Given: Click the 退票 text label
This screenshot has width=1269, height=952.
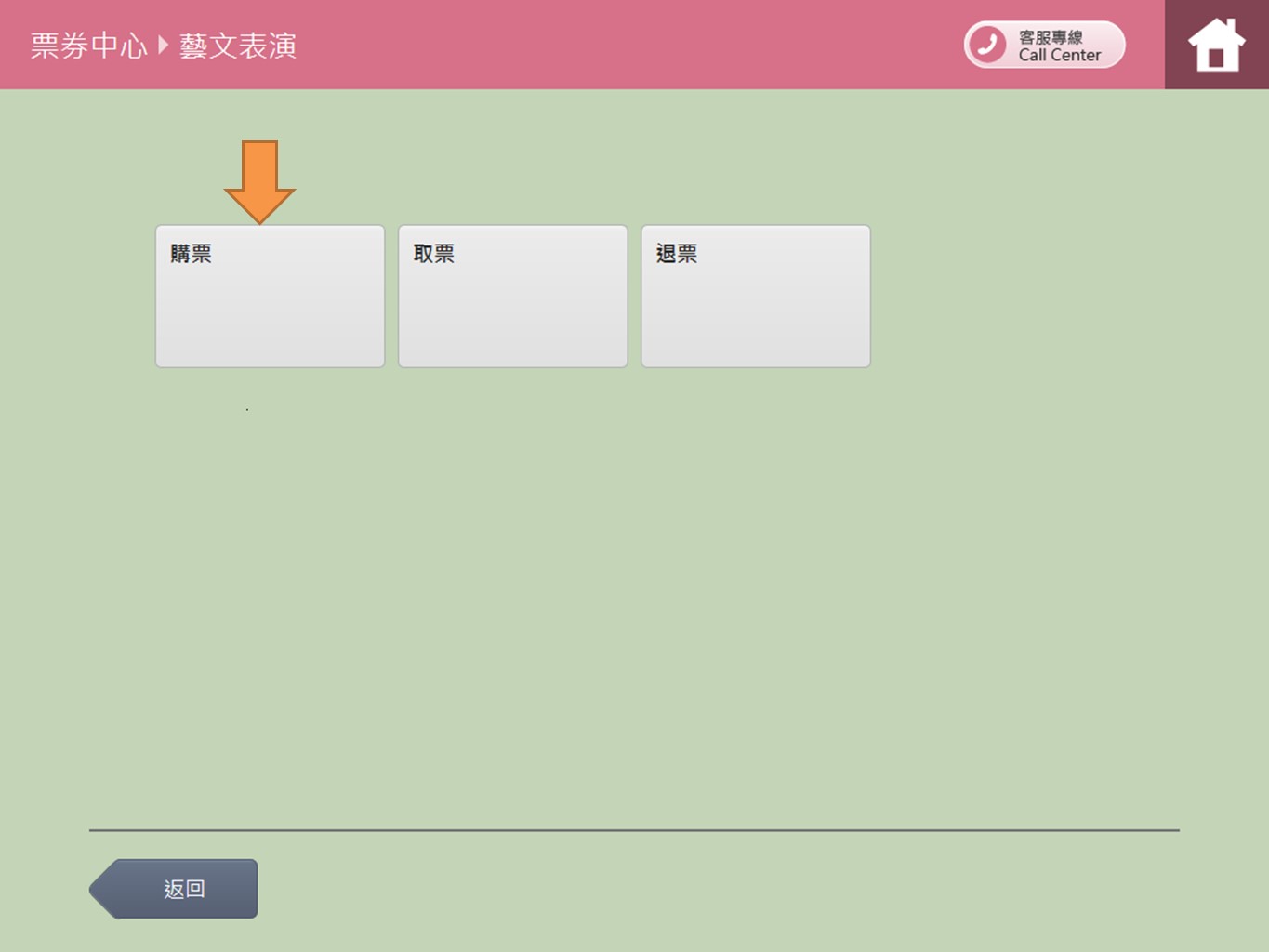Looking at the screenshot, I should tap(676, 254).
